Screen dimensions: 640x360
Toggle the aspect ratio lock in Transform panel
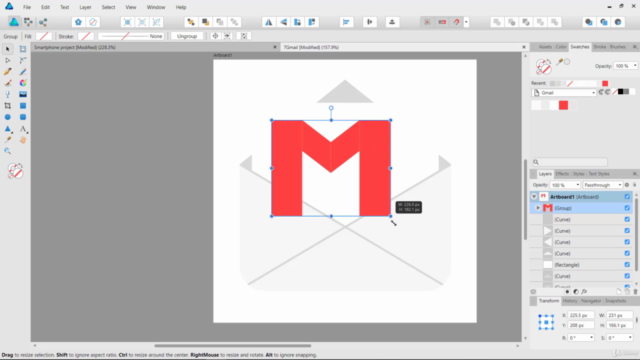pos(636,320)
